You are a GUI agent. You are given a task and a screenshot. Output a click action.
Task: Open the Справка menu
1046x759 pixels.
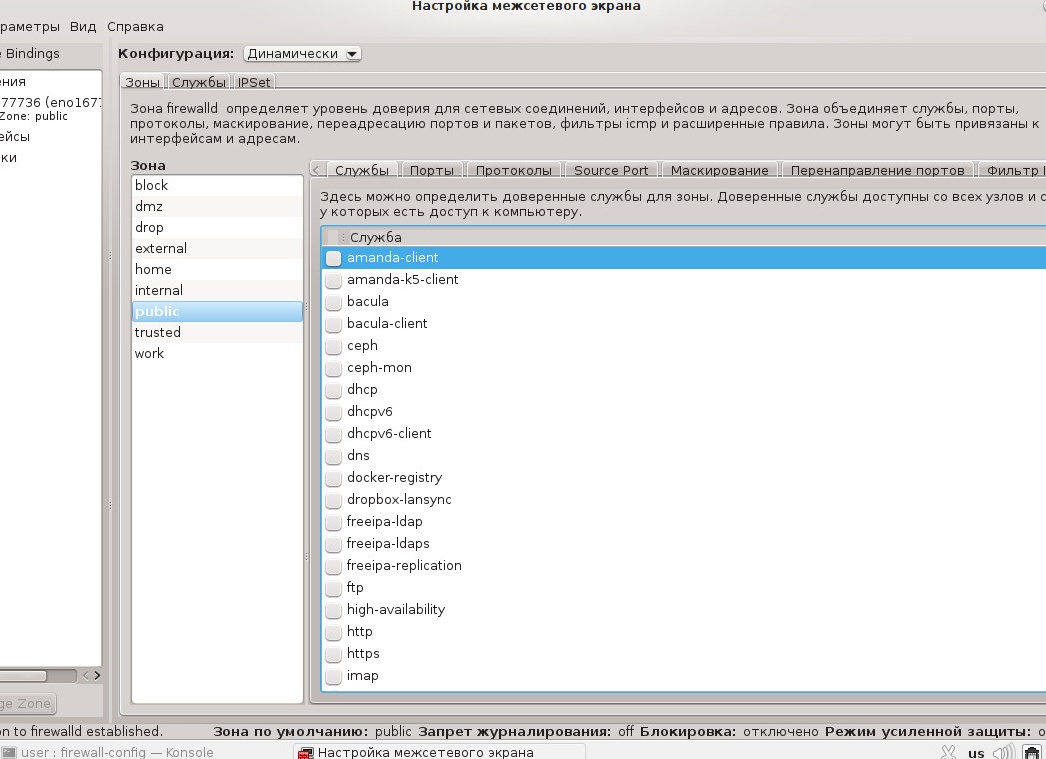tap(135, 27)
